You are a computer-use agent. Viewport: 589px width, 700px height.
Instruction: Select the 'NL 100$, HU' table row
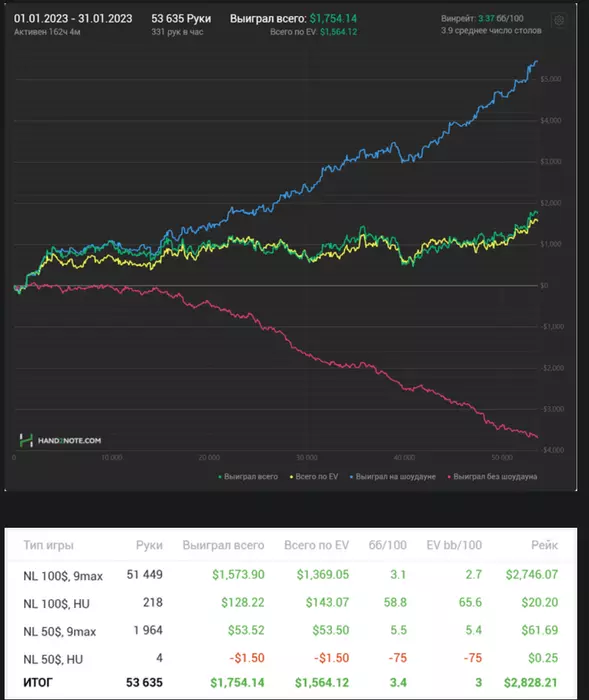click(291, 603)
